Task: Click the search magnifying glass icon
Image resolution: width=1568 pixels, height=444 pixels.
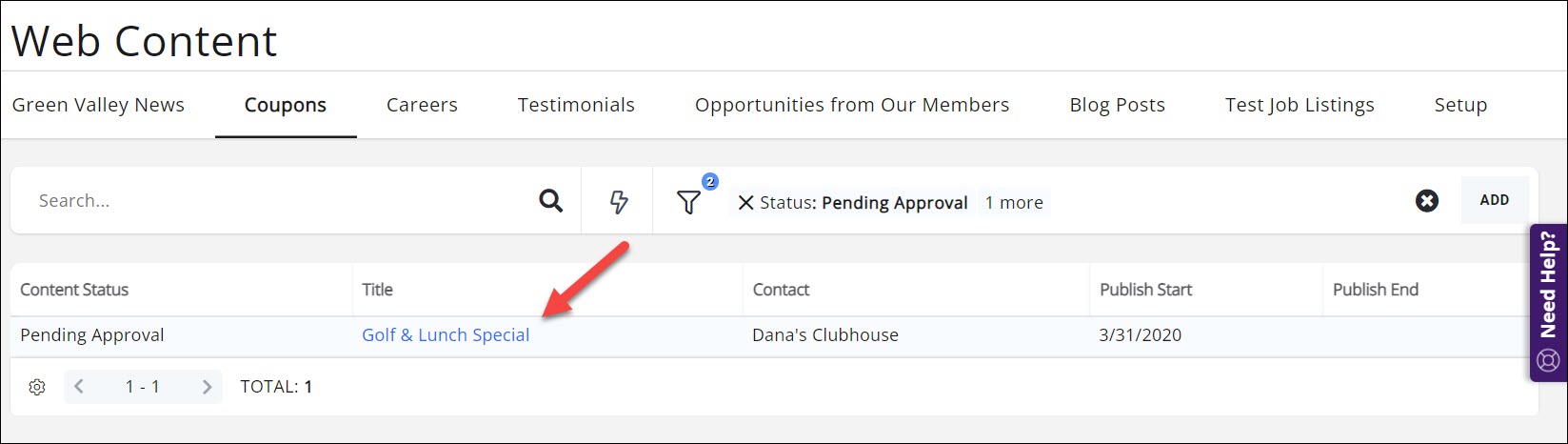Action: 550,201
